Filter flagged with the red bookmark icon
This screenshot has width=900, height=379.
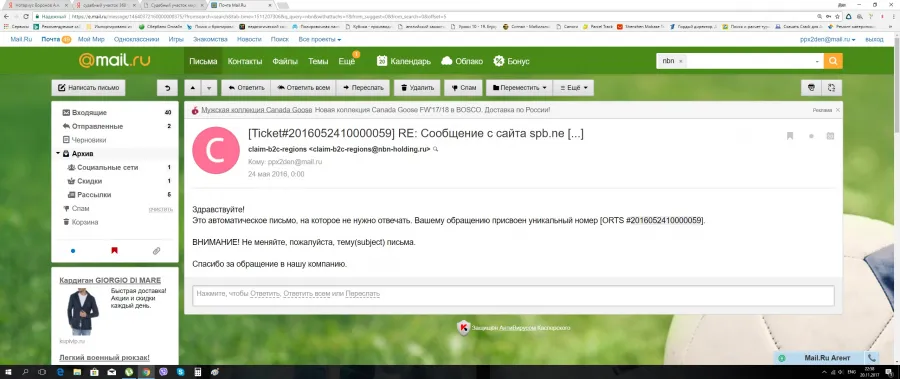pos(114,251)
